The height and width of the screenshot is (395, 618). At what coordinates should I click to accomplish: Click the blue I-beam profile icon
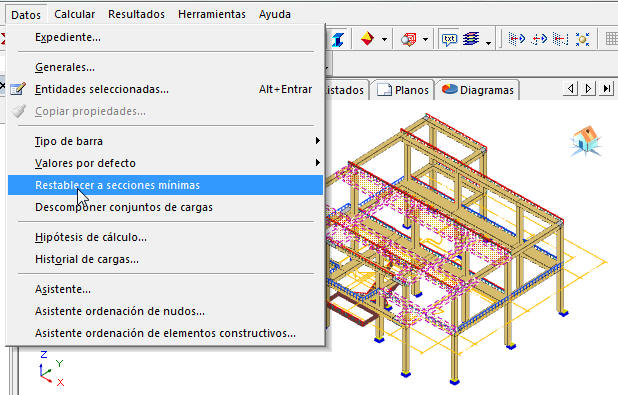[x=338, y=39]
